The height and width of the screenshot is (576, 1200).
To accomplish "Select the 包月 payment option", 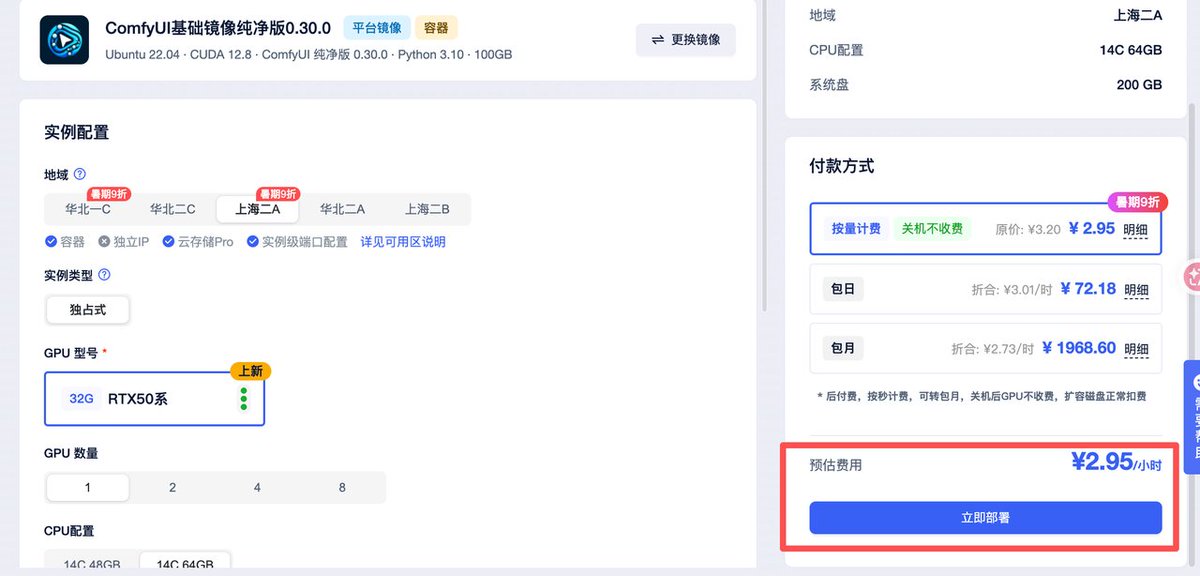I will (x=985, y=348).
